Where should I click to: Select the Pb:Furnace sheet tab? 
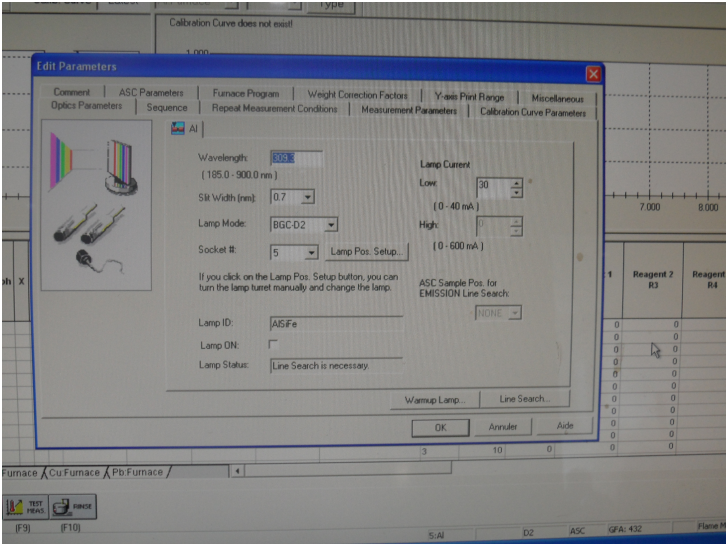coord(138,472)
